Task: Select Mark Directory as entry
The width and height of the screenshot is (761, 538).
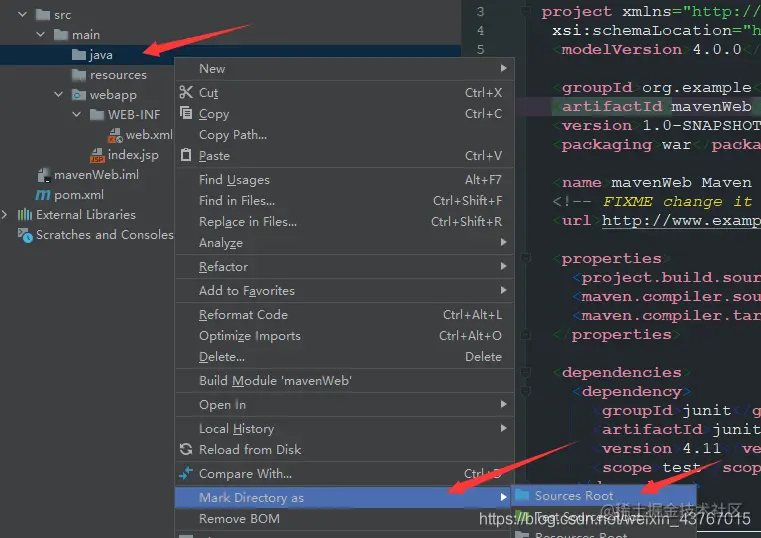Action: point(342,497)
